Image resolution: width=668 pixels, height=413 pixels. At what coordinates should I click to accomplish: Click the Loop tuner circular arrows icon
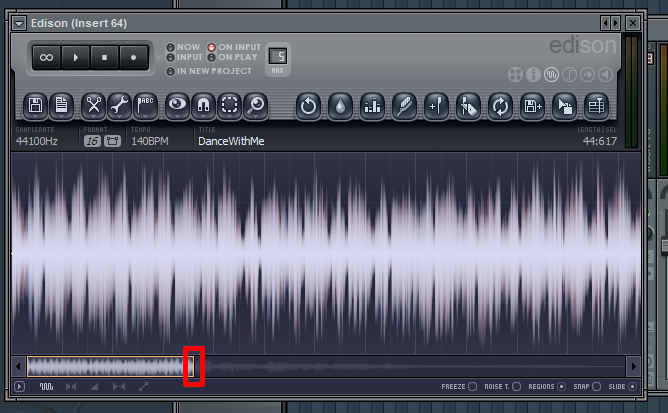coord(501,106)
